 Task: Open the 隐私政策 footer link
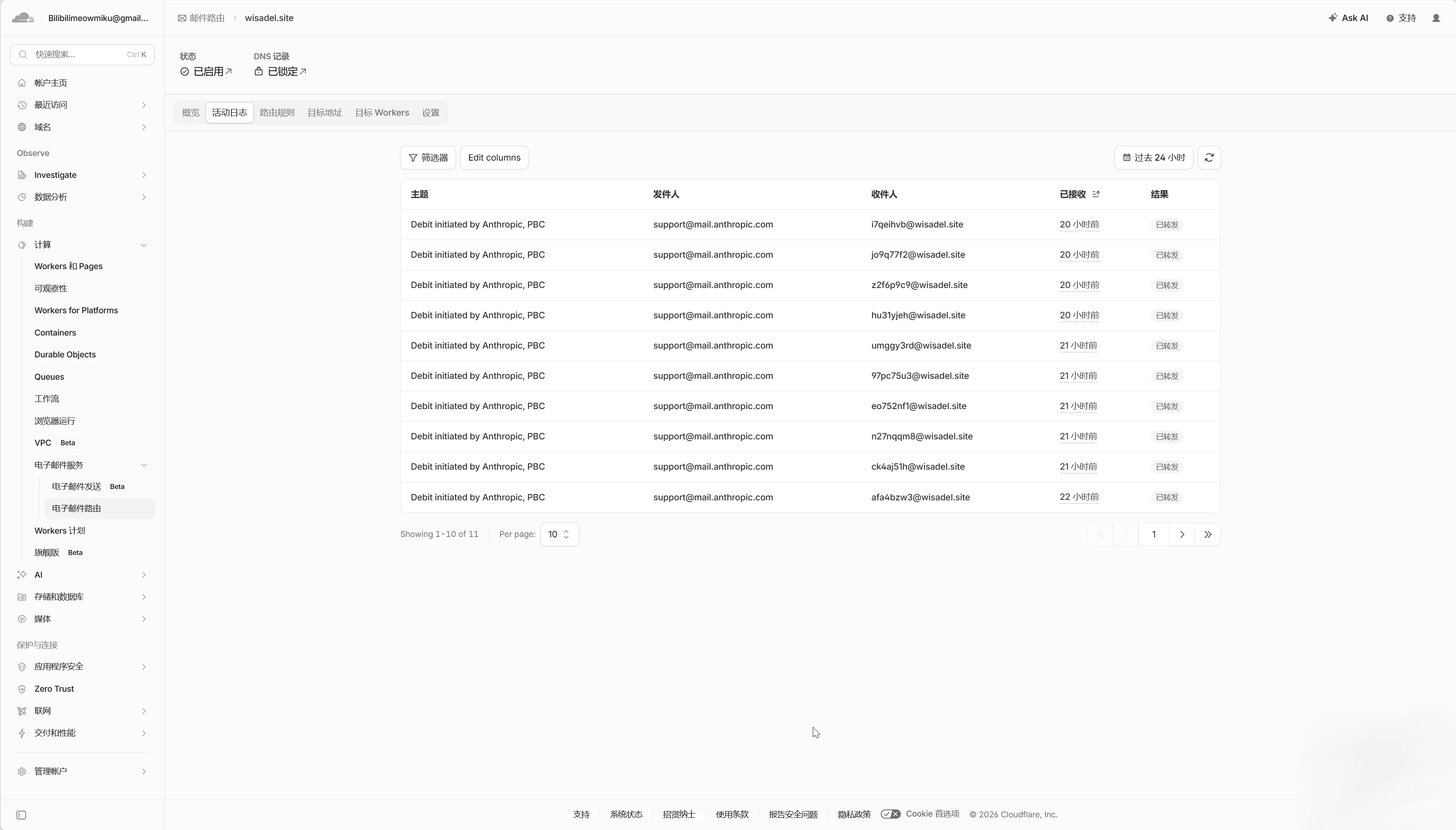854,814
